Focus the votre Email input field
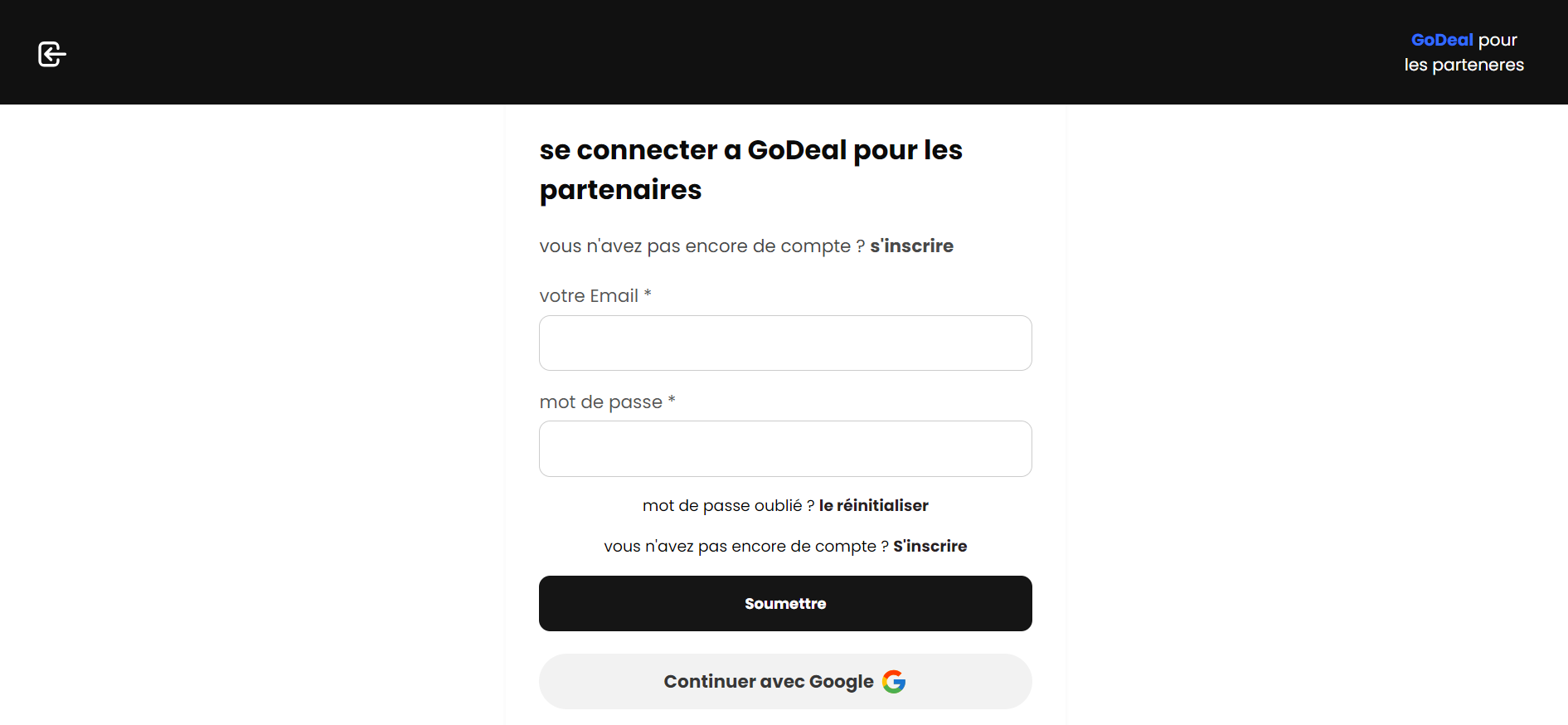Viewport: 1568px width, 725px height. point(785,343)
